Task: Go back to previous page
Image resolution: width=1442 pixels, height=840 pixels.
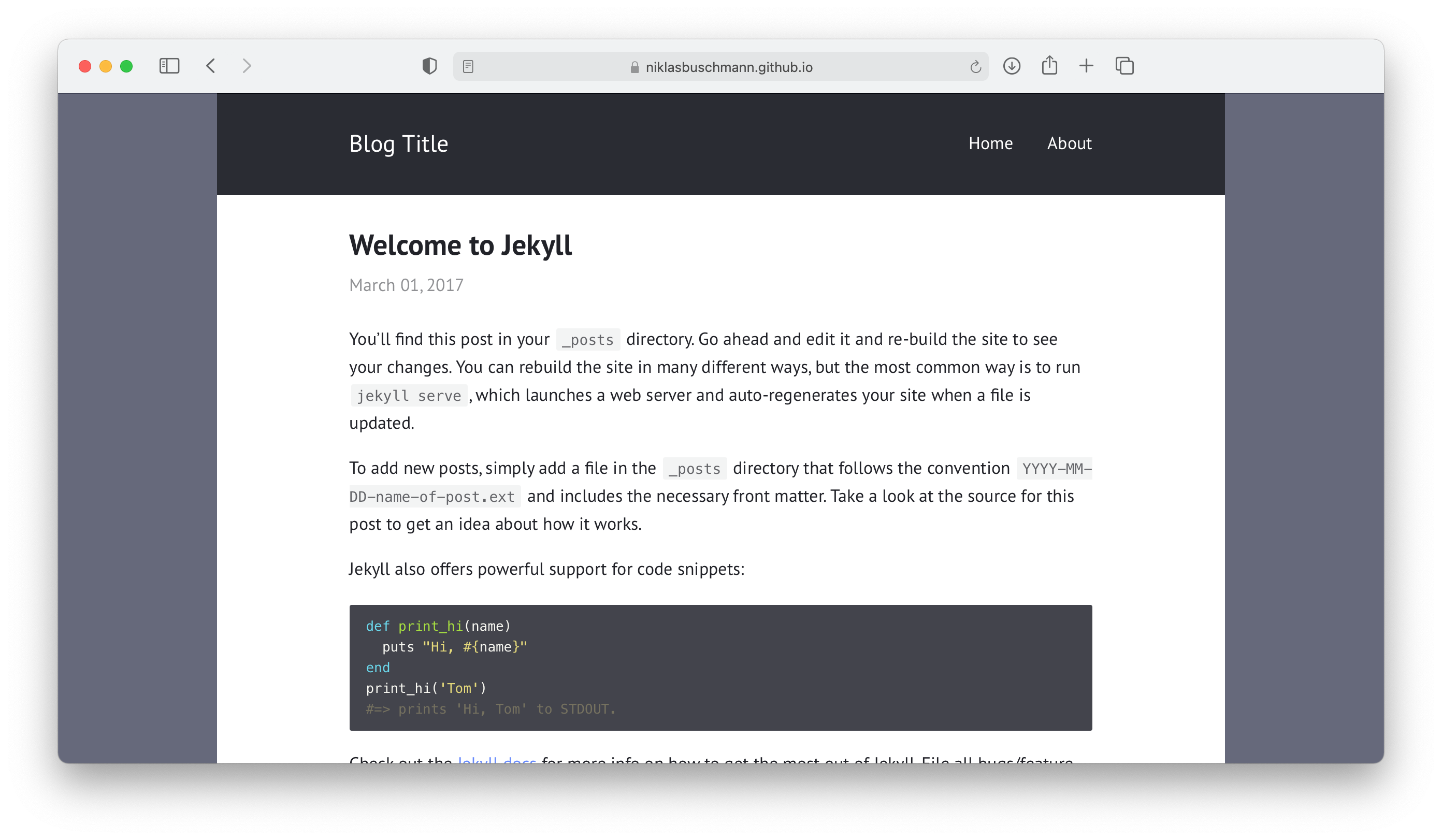Action: pos(211,66)
